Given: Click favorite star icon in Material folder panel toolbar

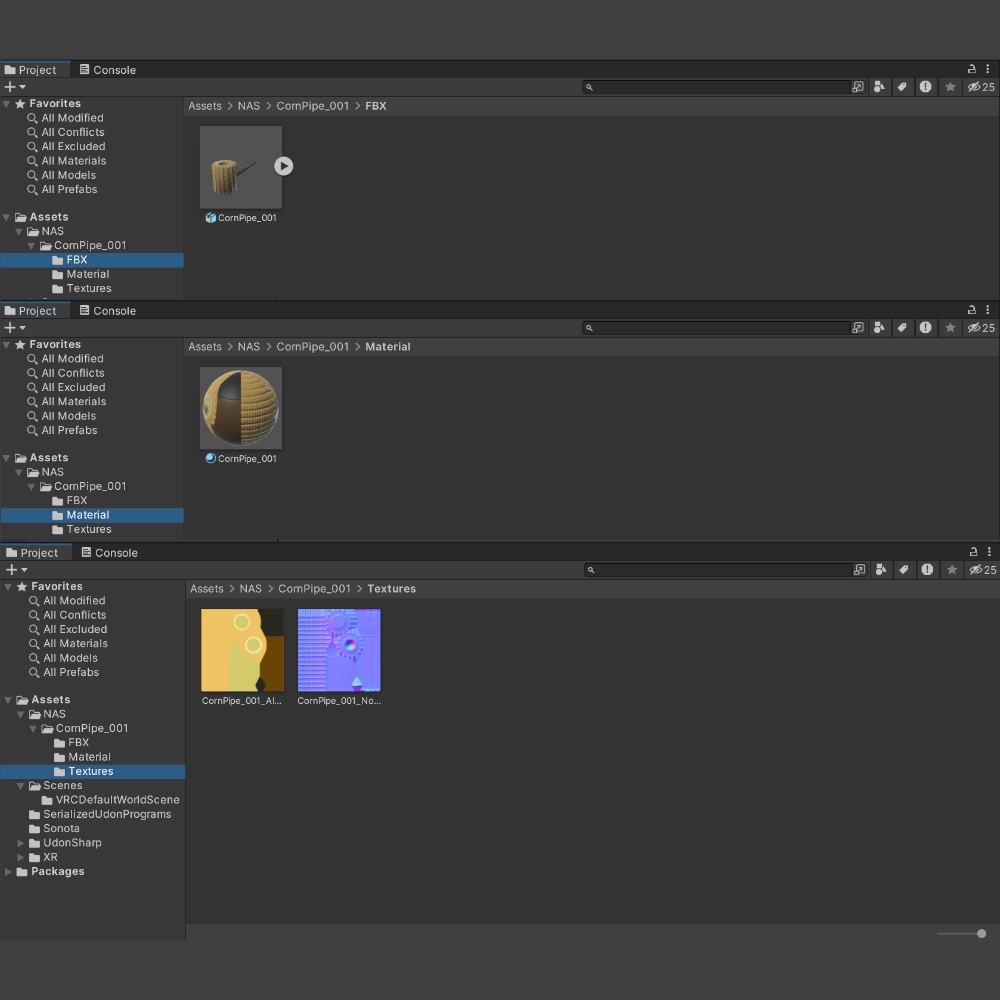Looking at the screenshot, I should point(950,328).
